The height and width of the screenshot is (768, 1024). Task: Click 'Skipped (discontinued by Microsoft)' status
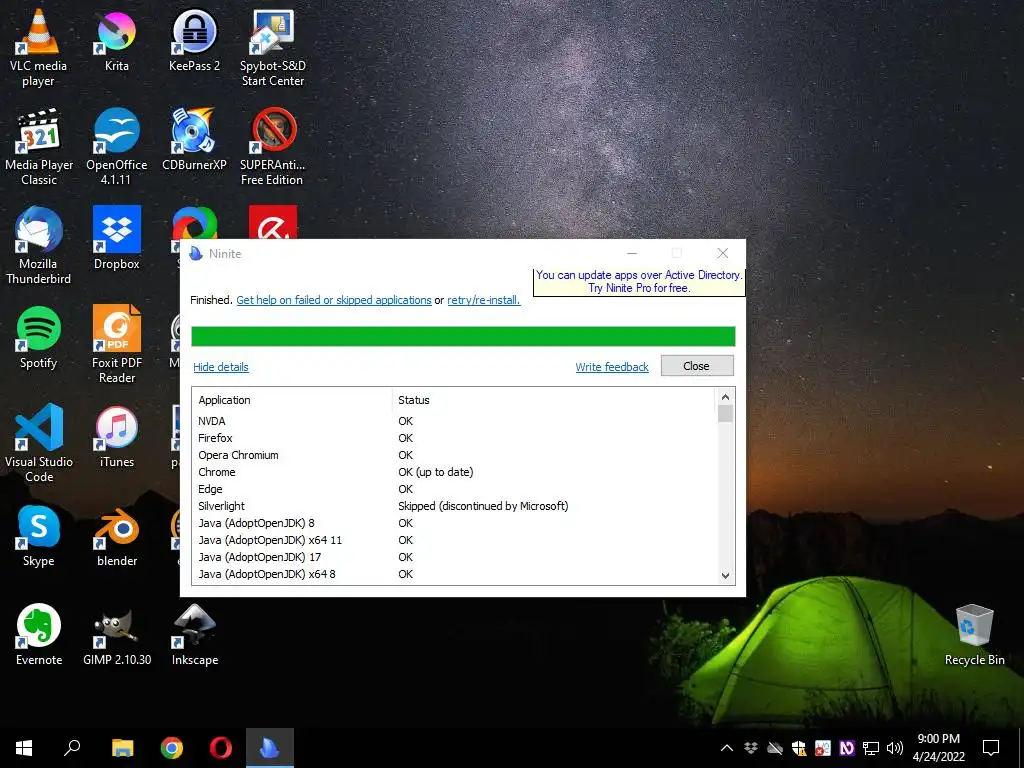pyautogui.click(x=483, y=506)
